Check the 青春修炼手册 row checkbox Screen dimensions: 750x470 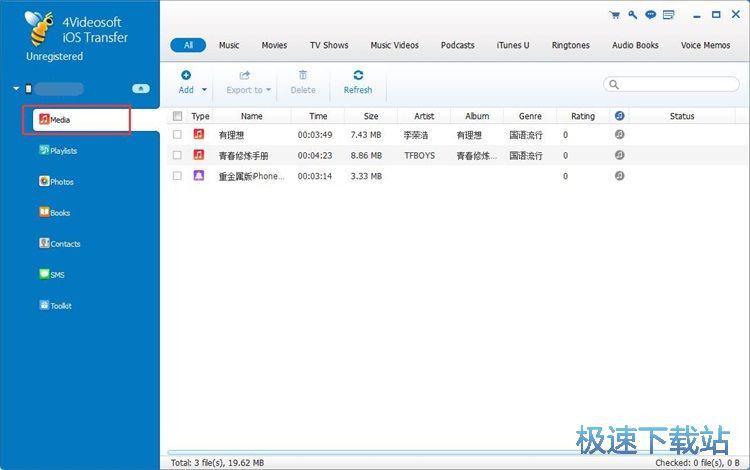(x=177, y=155)
